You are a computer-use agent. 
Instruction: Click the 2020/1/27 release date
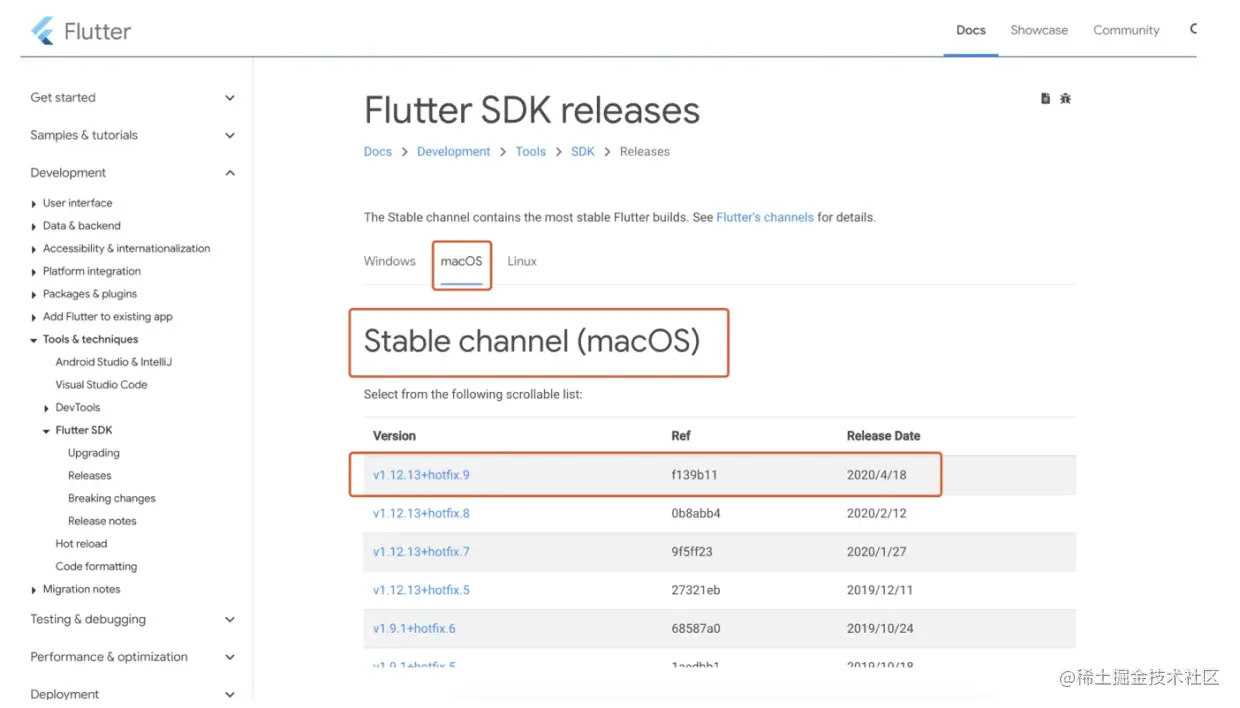click(x=876, y=552)
